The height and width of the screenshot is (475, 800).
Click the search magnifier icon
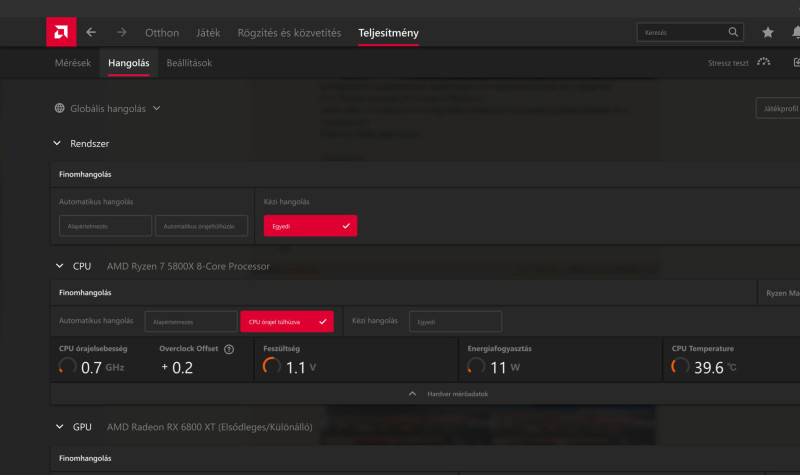733,32
